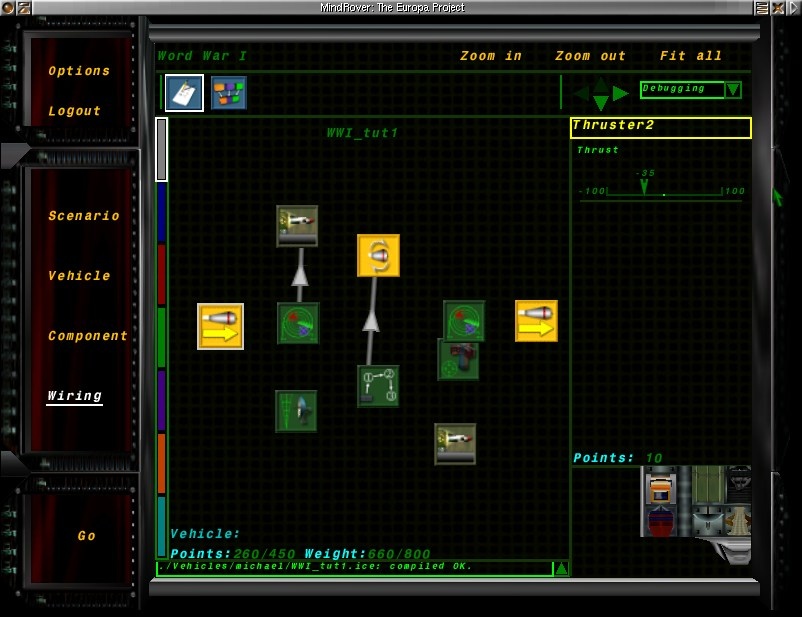The width and height of the screenshot is (802, 617).
Task: Click the vehicle Points 260/450 readout
Action: [233, 554]
